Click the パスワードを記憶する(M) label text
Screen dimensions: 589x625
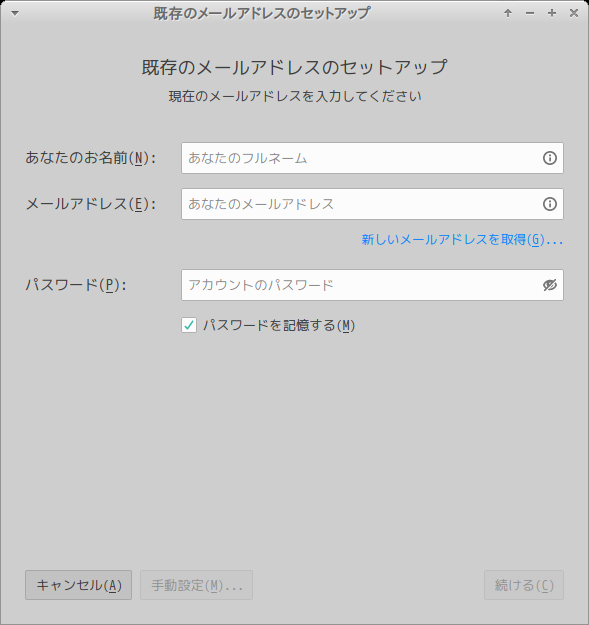[279, 325]
